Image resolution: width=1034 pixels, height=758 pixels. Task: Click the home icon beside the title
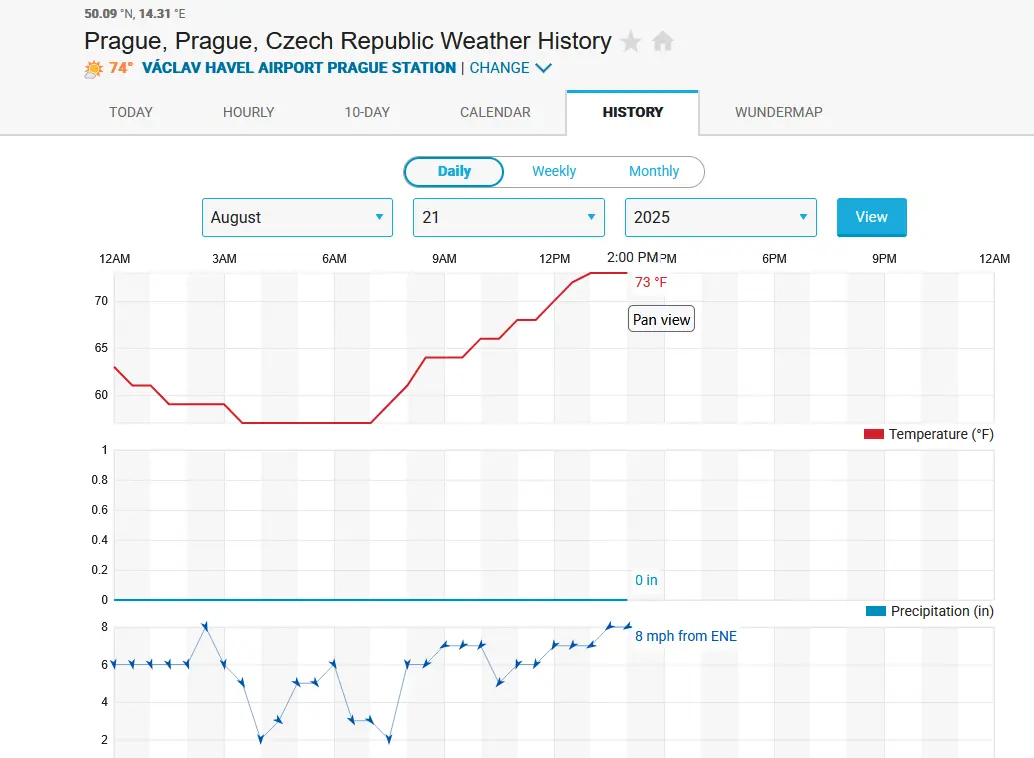[662, 42]
